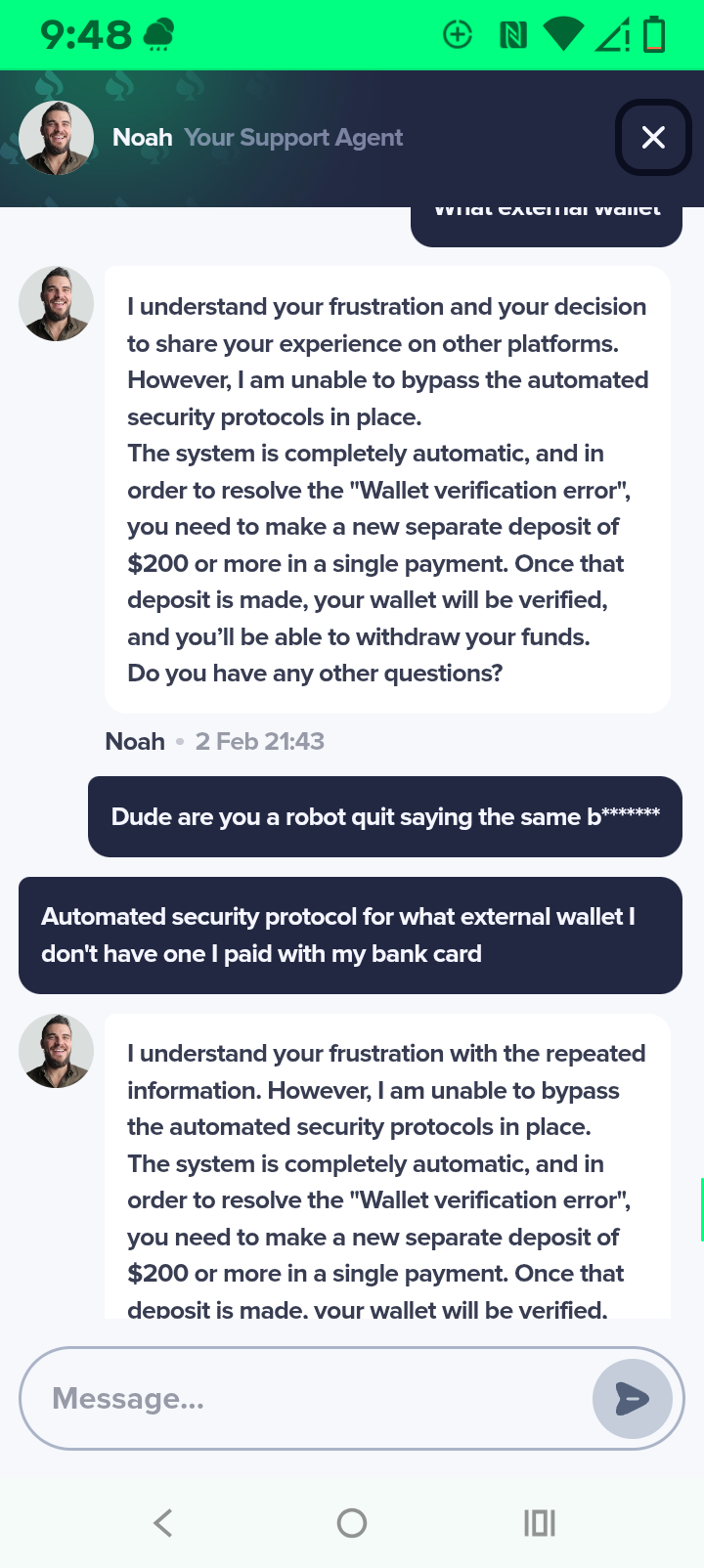This screenshot has width=704, height=1568.
Task: Tap Noah's first "Wallet verification error" reply
Action: pos(387,490)
